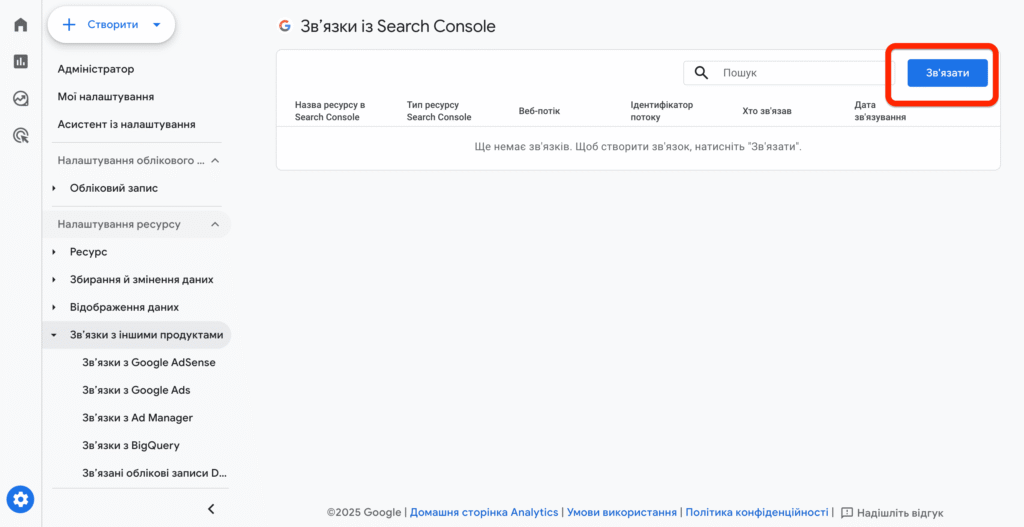Collapse the Налаштування ресурсу section chevron
The height and width of the screenshot is (527, 1024).
point(215,225)
